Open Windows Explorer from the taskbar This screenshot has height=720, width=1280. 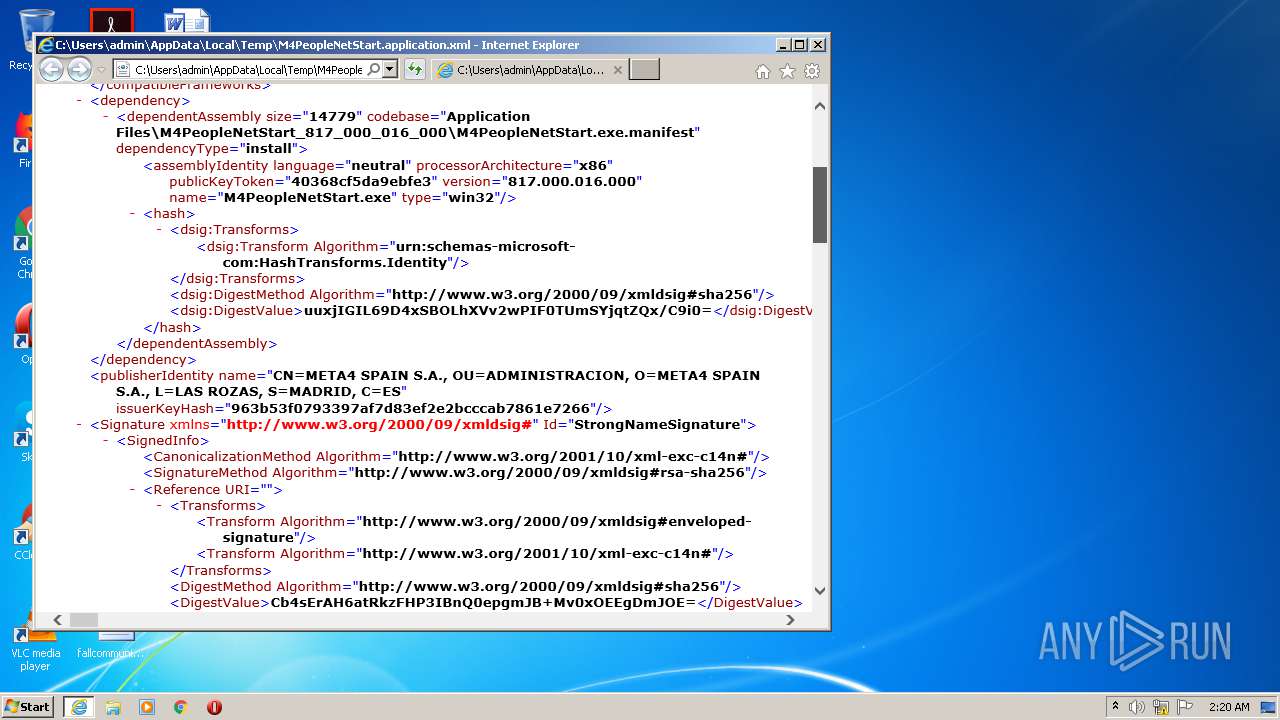[113, 706]
